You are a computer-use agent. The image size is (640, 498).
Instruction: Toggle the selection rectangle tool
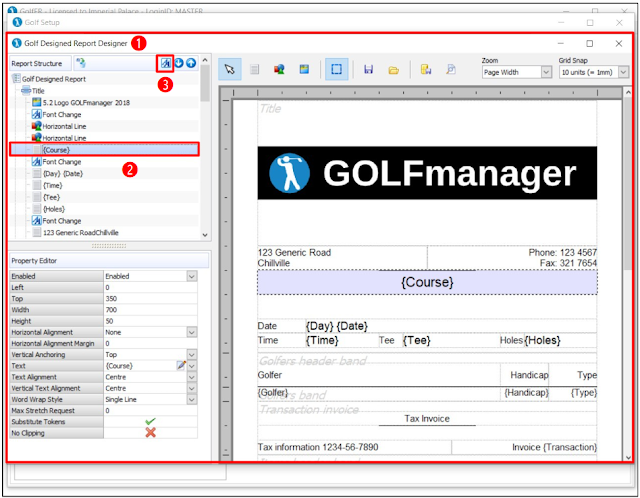336,69
